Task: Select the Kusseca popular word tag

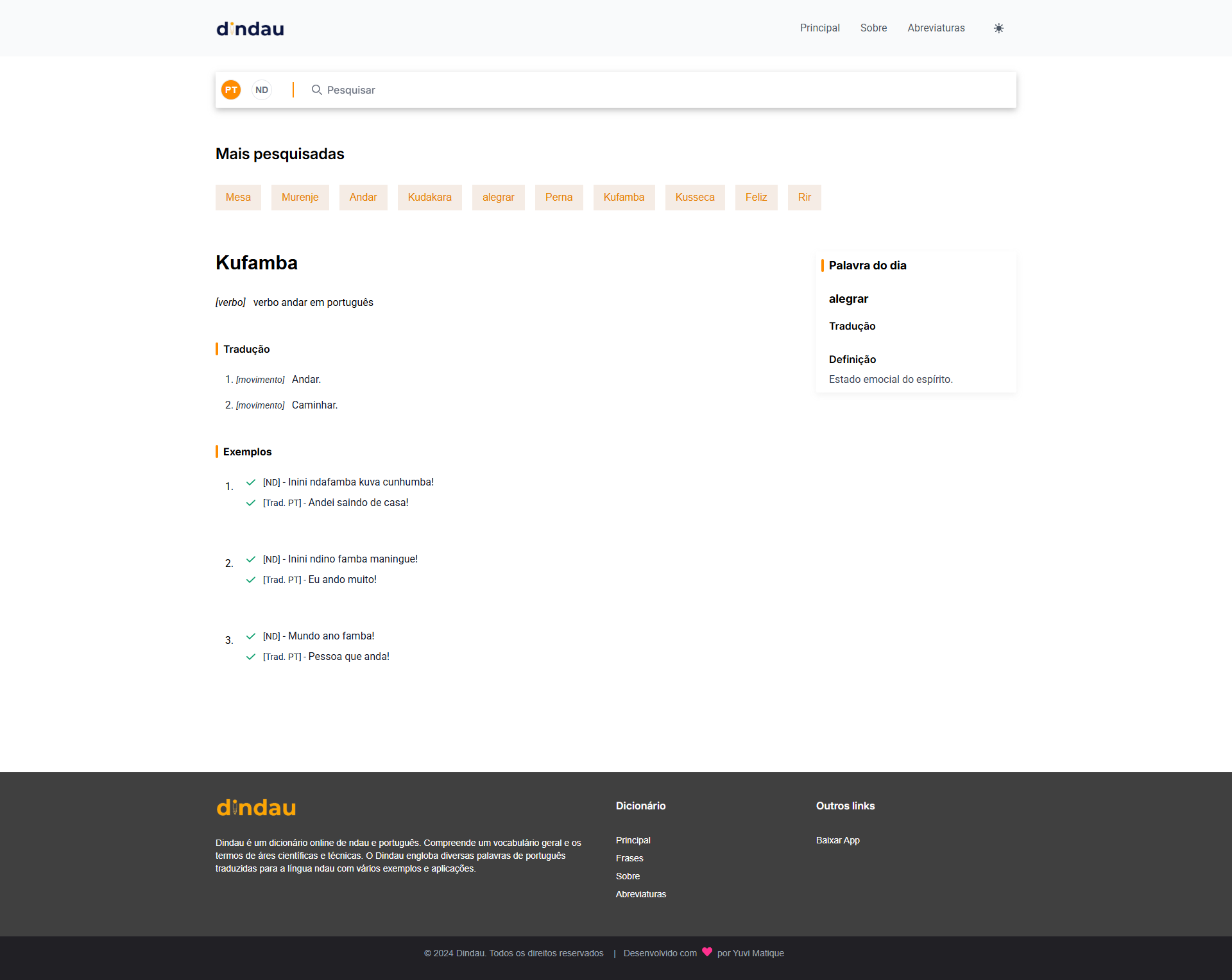Action: [694, 198]
